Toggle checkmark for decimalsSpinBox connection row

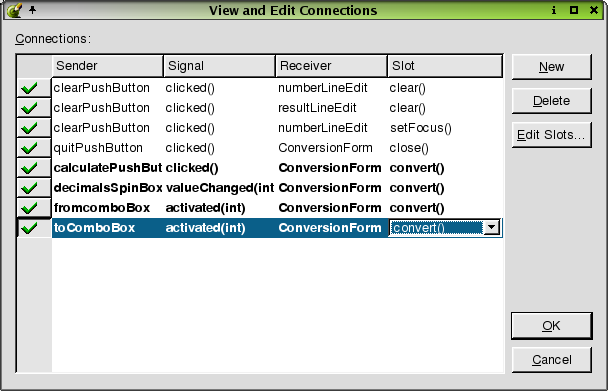(x=34, y=188)
